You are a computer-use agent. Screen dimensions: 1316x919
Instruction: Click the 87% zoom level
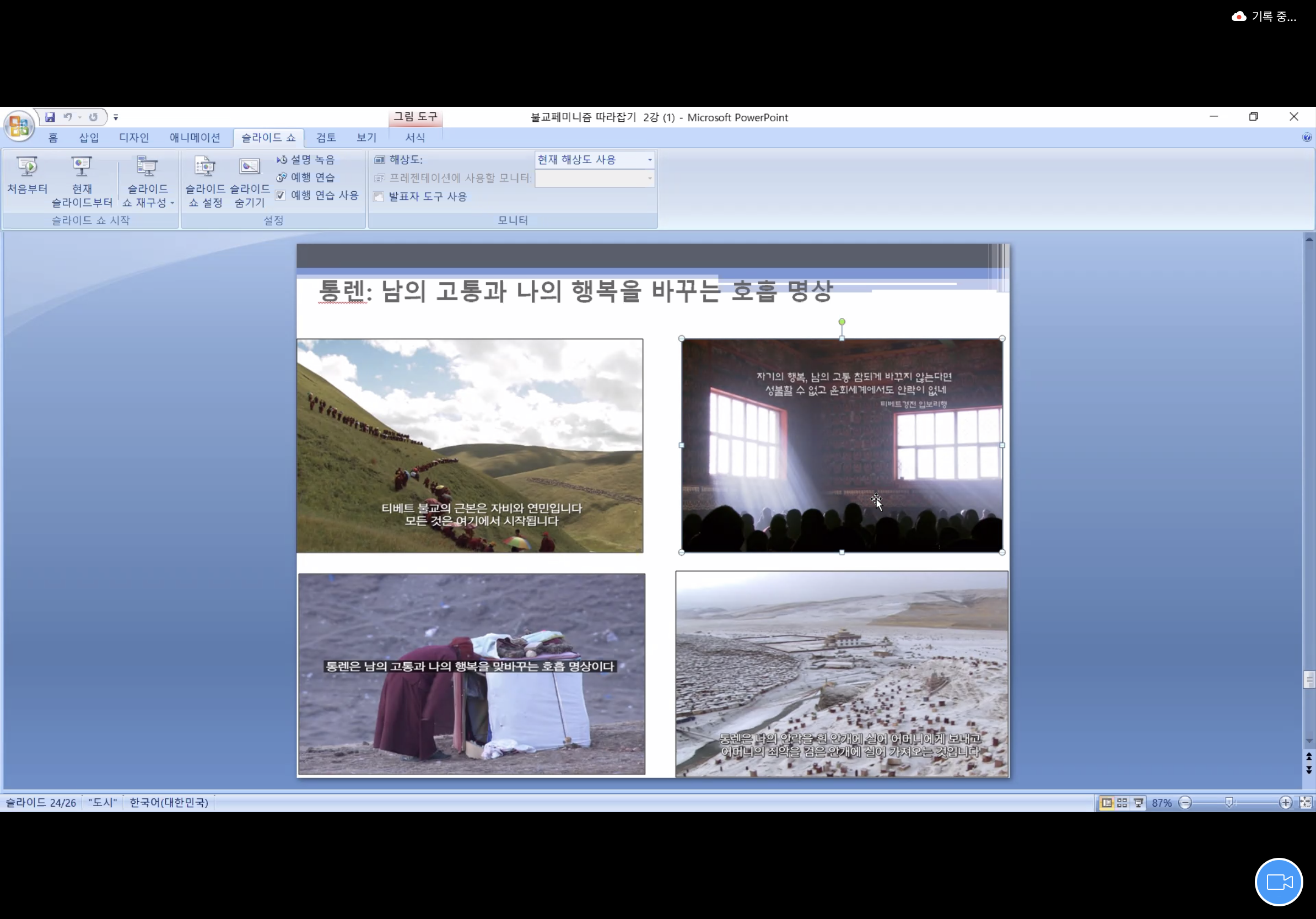pyautogui.click(x=1161, y=803)
